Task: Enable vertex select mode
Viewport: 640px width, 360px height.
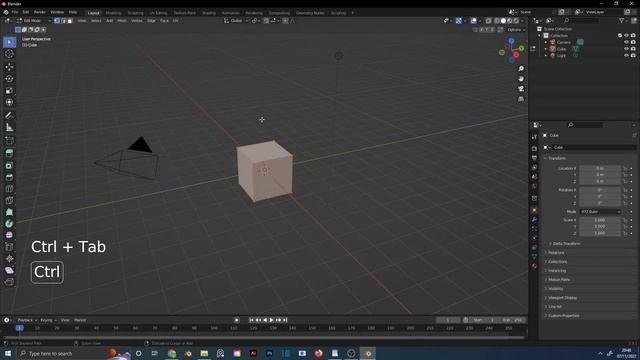Action: pyautogui.click(x=57, y=21)
